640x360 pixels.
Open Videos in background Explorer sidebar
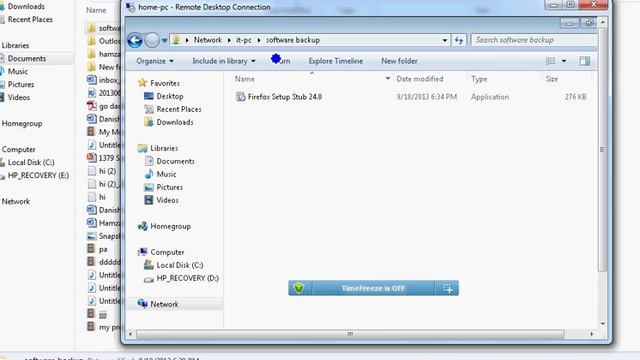(18, 98)
